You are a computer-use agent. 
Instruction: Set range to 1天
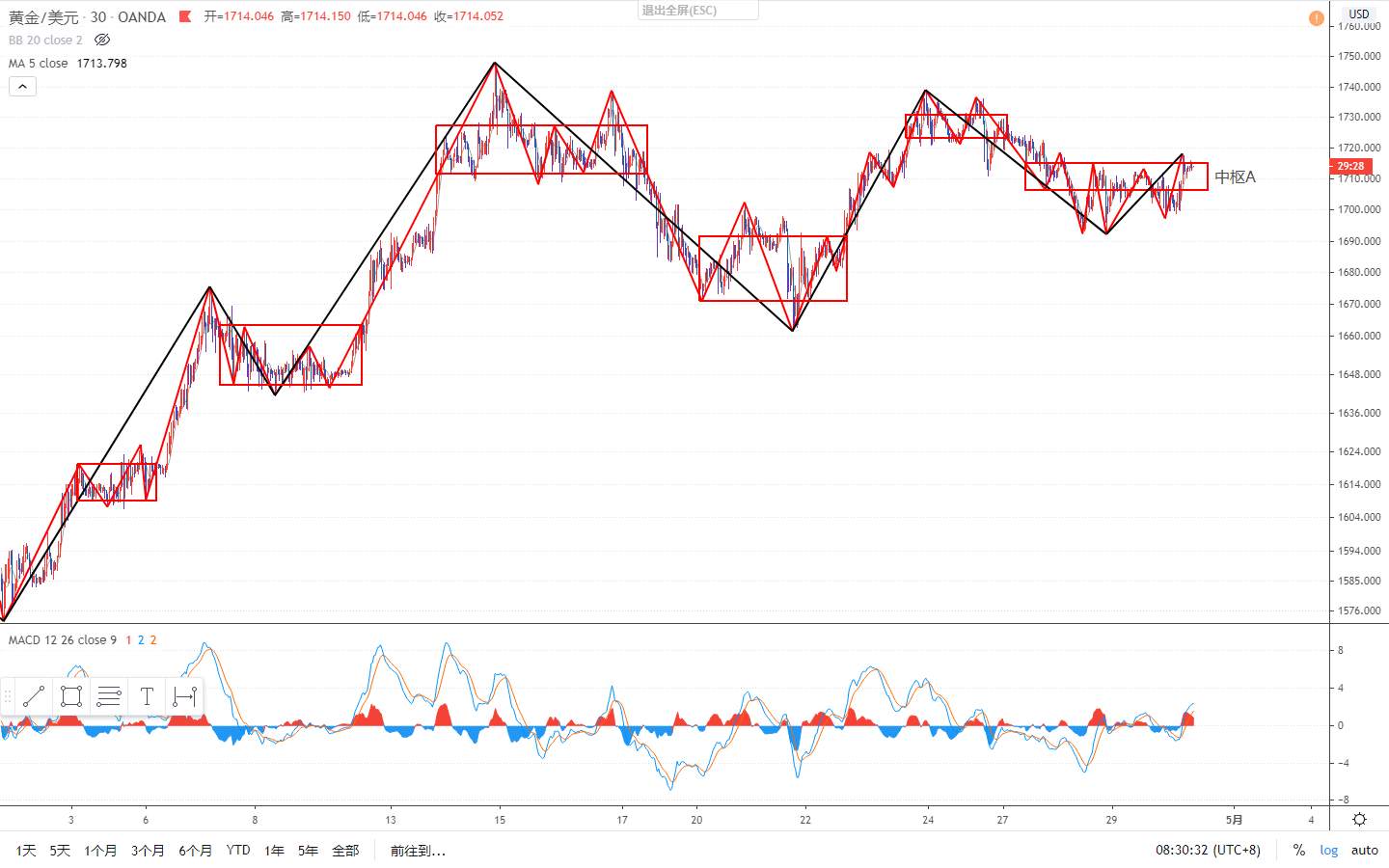pos(25,850)
